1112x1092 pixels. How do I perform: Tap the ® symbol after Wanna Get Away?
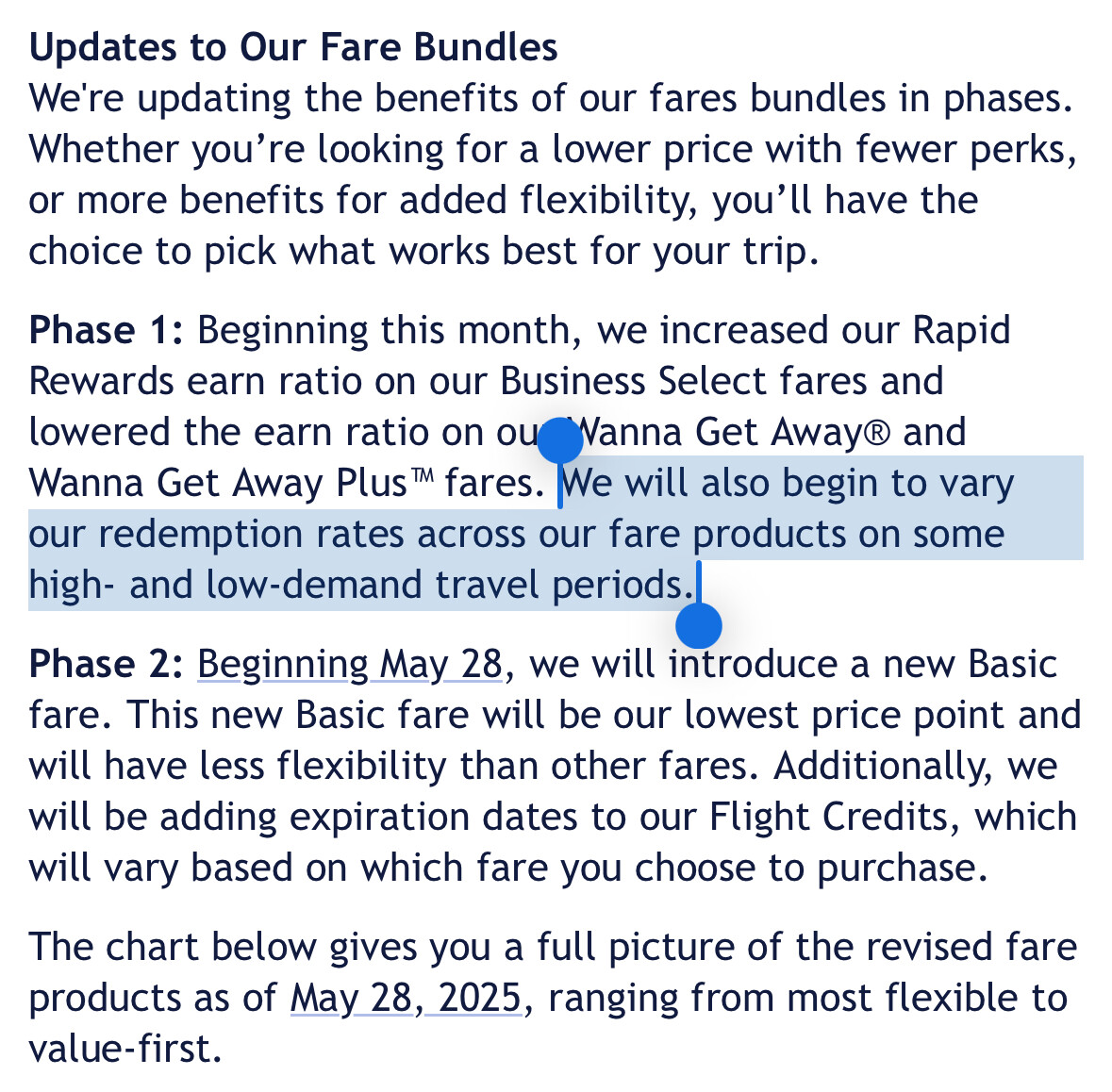(876, 433)
